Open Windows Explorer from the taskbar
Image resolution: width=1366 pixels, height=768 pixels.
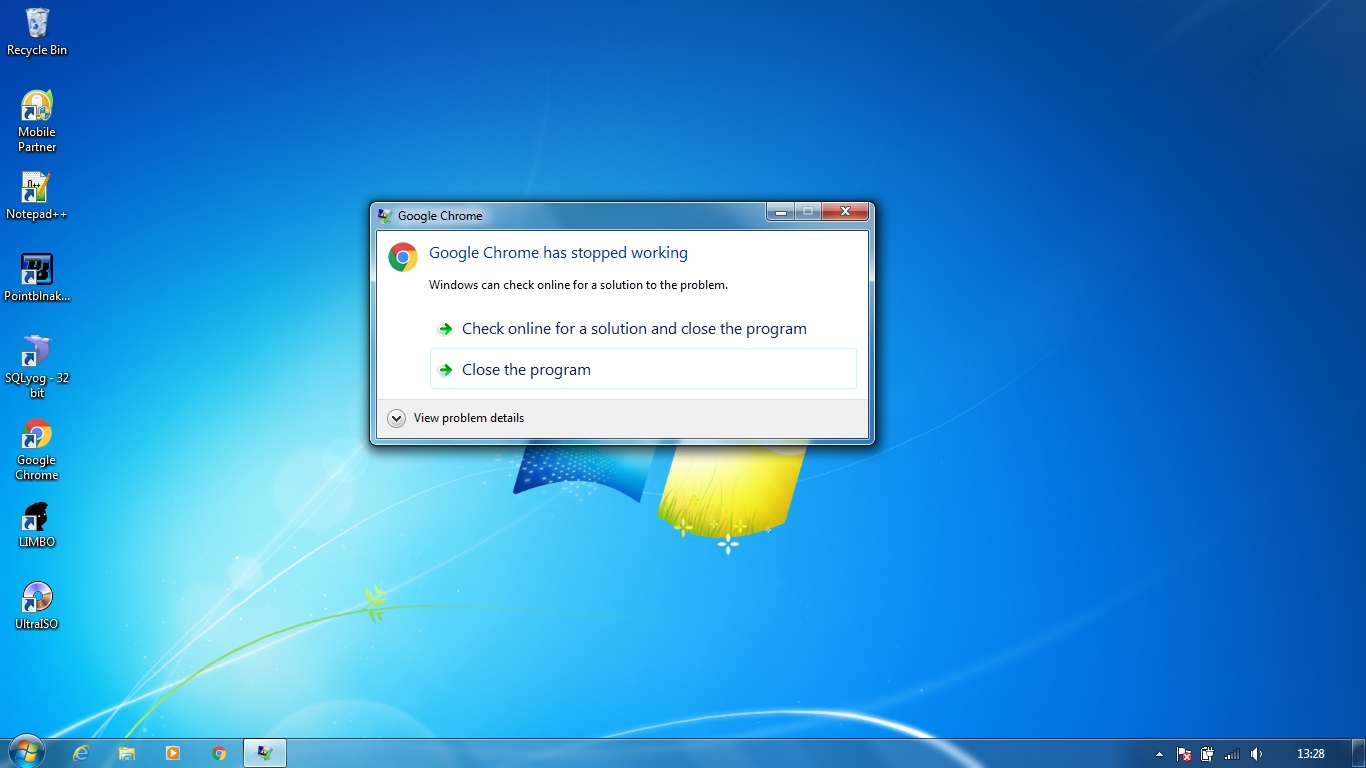coord(127,753)
